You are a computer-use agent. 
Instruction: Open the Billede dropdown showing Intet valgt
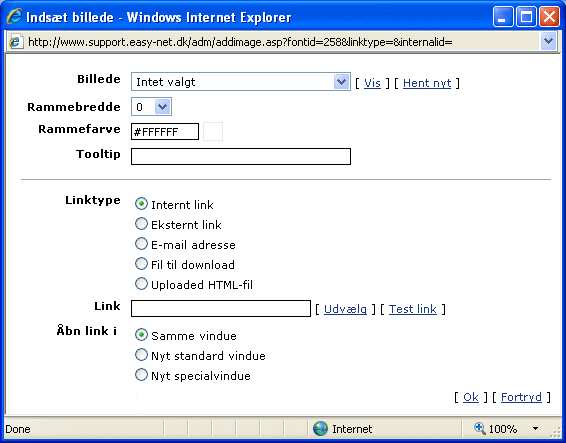[x=241, y=82]
